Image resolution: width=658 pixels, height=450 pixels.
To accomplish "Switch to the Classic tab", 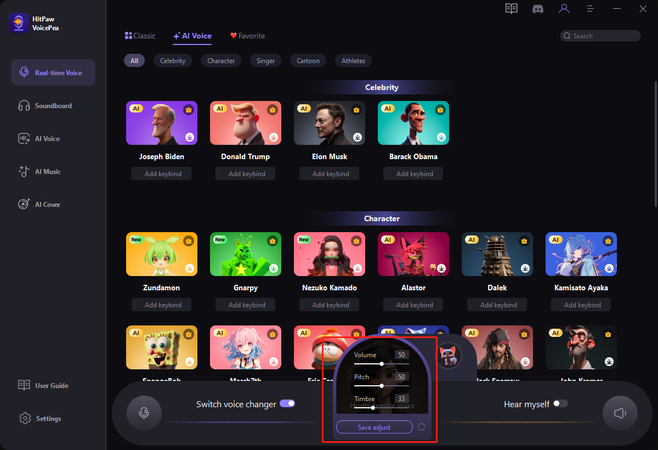I will [140, 35].
